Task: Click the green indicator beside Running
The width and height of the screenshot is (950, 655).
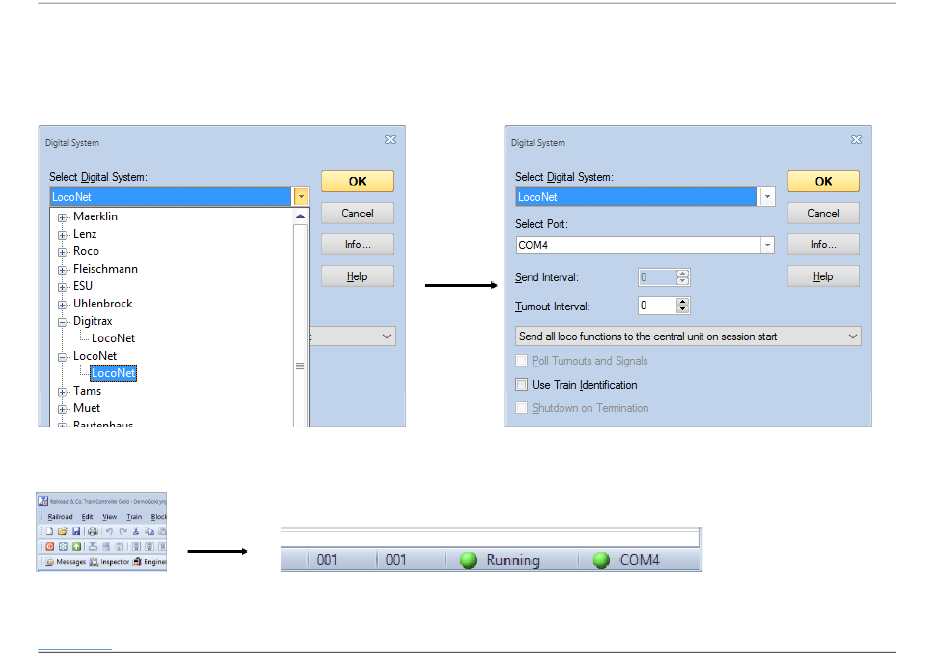Action: (468, 560)
